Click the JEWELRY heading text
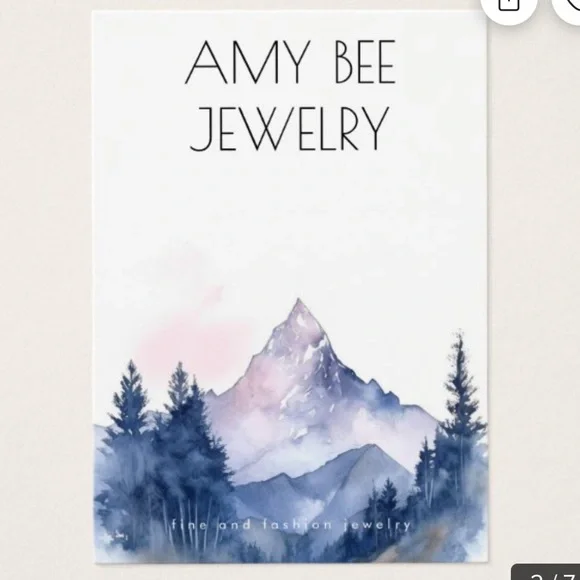This screenshot has height=580, width=580. pos(290,129)
